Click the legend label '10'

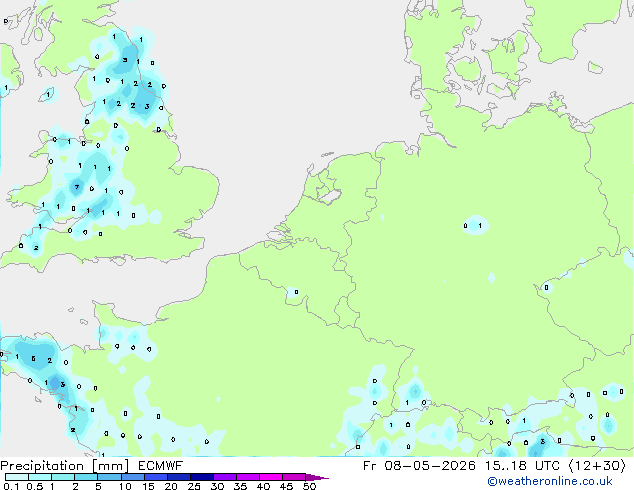[125, 486]
